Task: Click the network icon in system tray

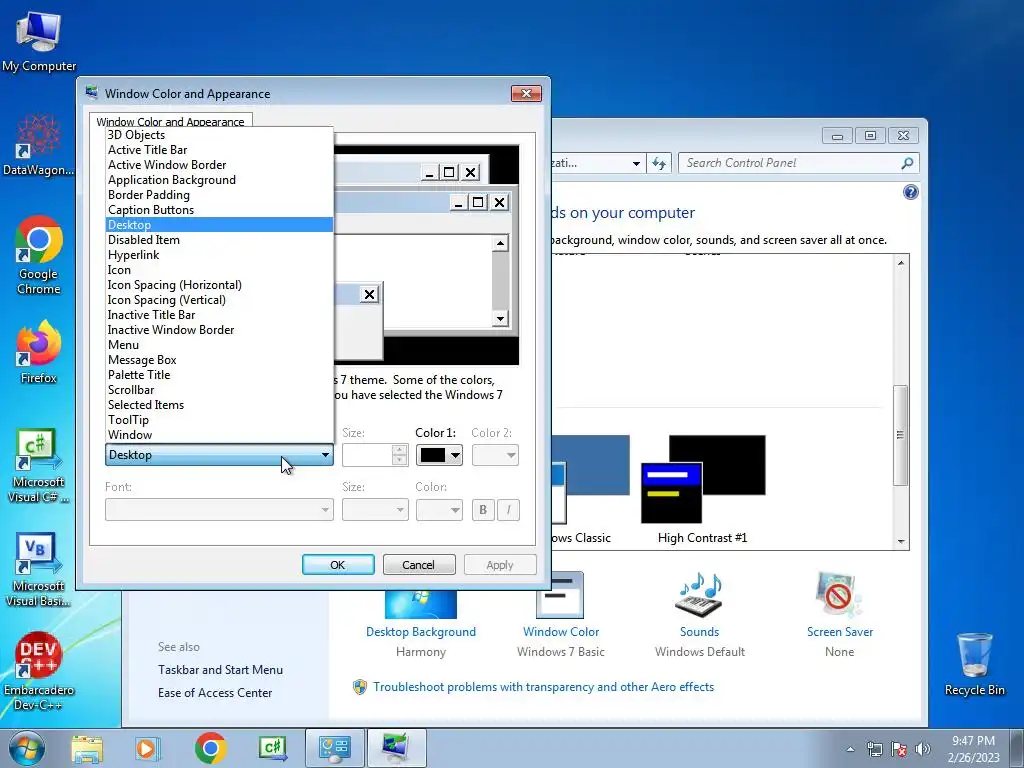Action: [874, 749]
